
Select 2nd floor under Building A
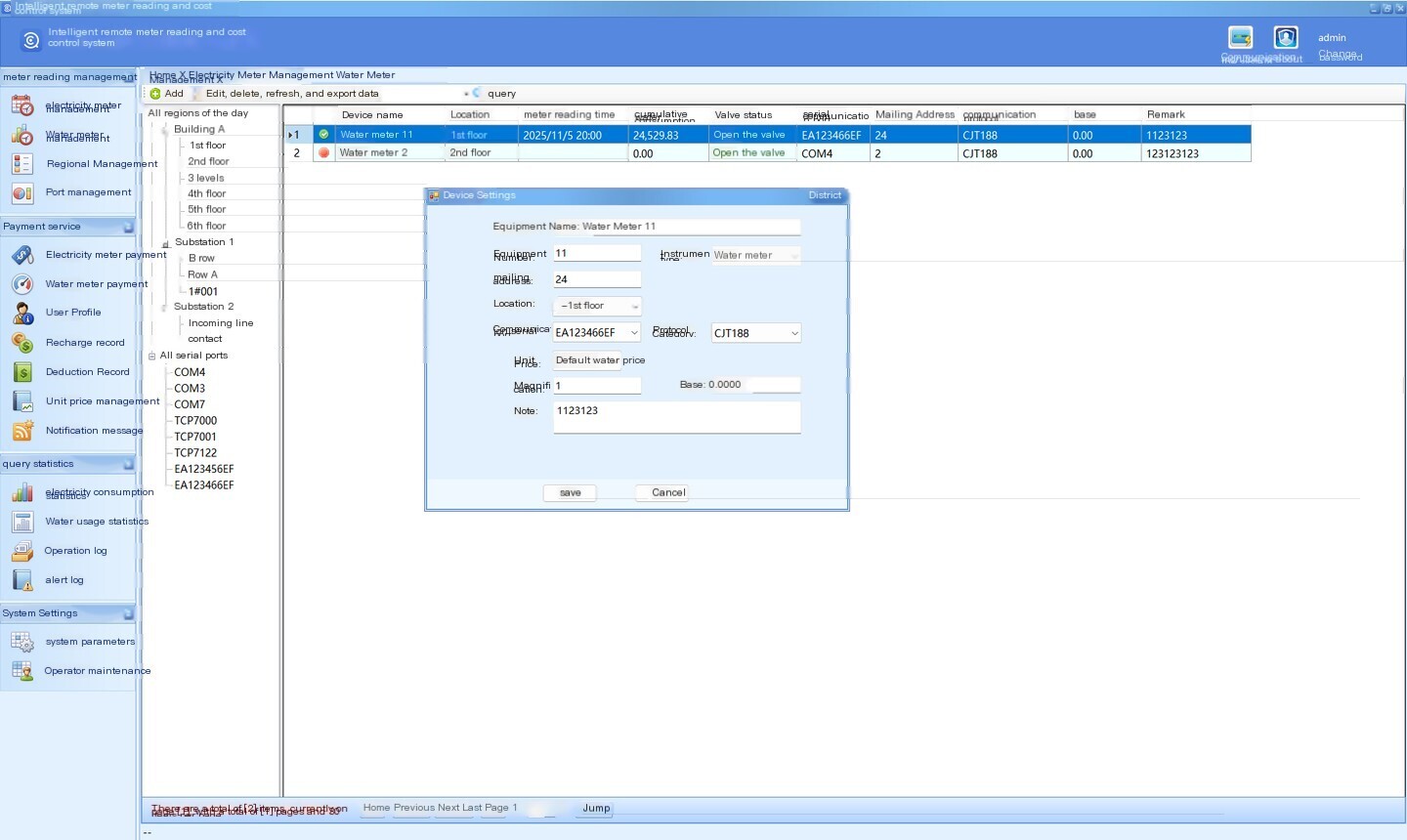click(208, 161)
